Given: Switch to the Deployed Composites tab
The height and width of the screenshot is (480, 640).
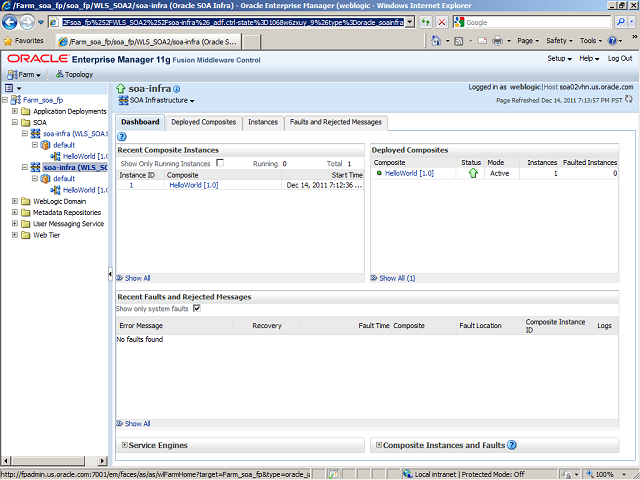Looking at the screenshot, I should click(204, 122).
